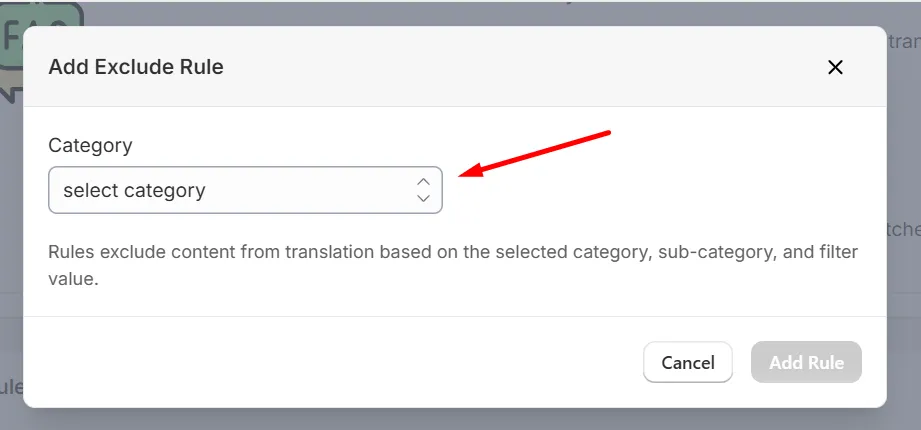Viewport: 921px width, 430px height.
Task: Click the up-down chevron icon in Category field
Action: pos(423,190)
